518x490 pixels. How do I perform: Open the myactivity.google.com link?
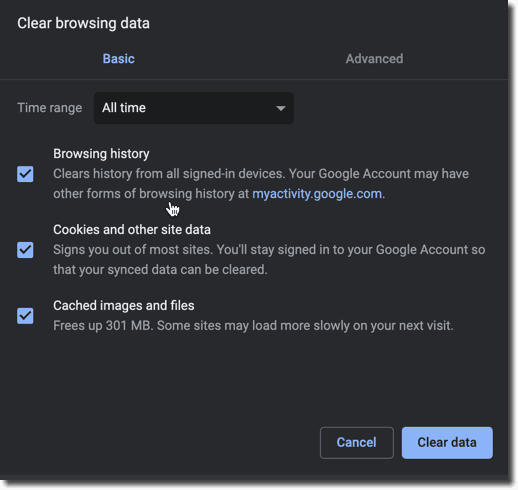317,194
